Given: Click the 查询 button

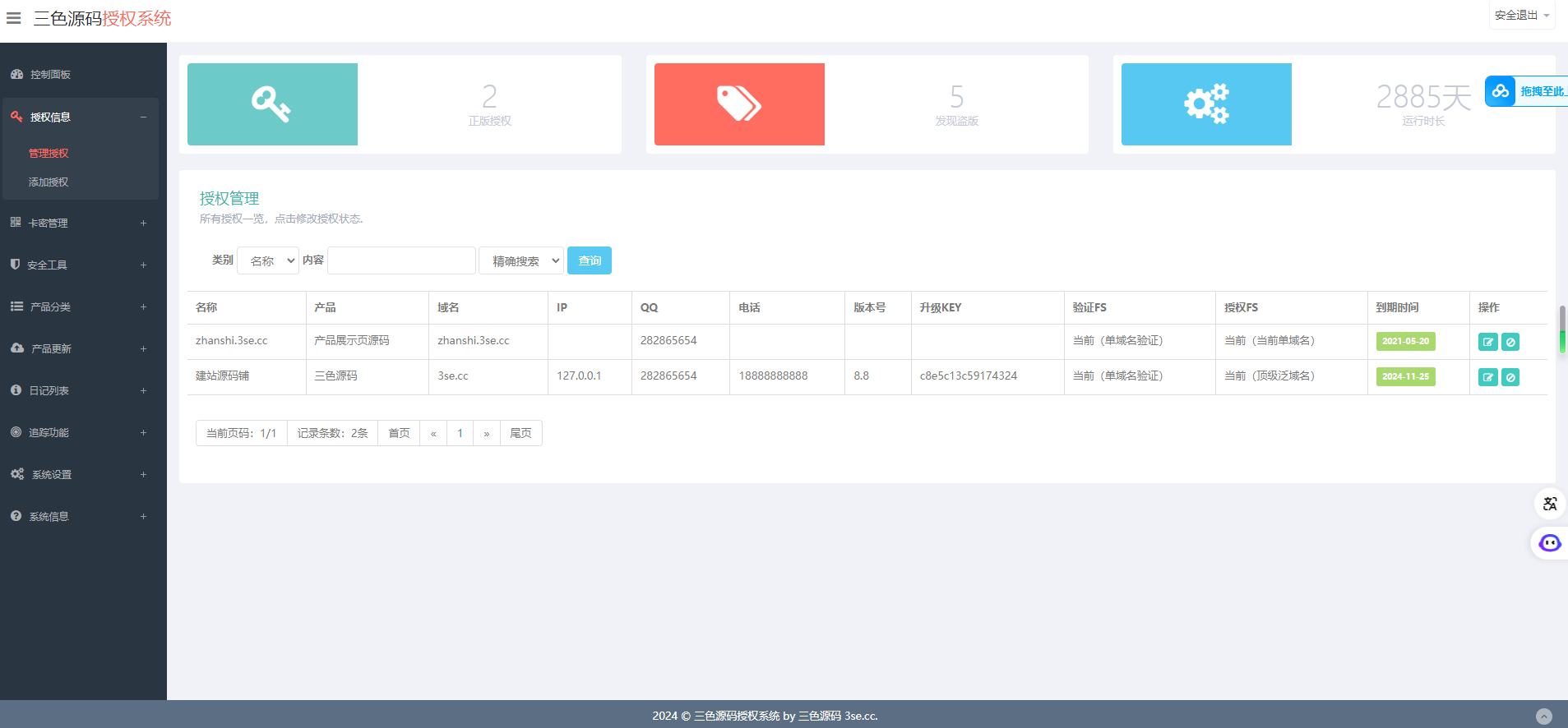Looking at the screenshot, I should coord(590,260).
